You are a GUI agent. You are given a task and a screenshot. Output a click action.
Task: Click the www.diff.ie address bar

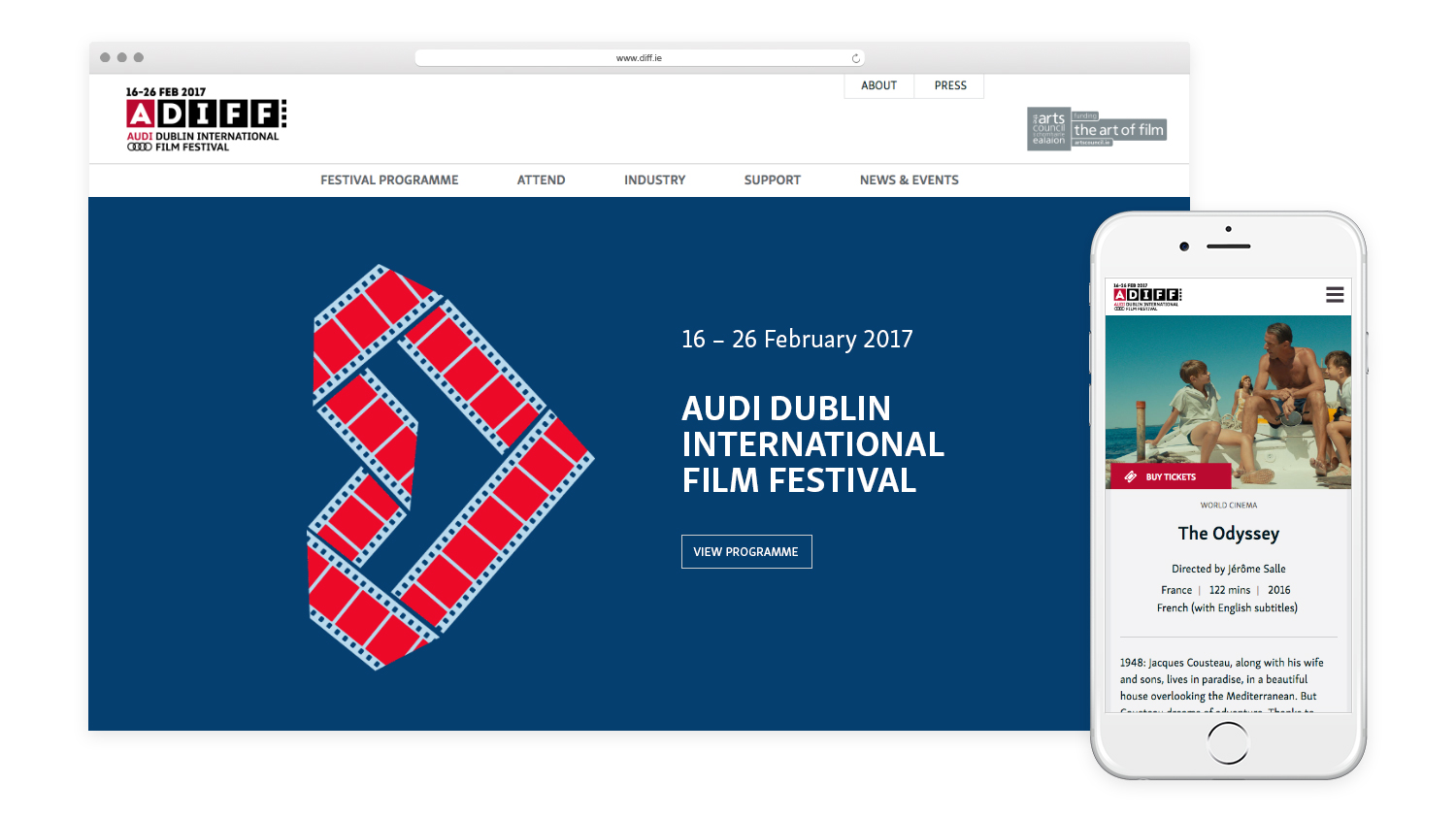click(640, 58)
